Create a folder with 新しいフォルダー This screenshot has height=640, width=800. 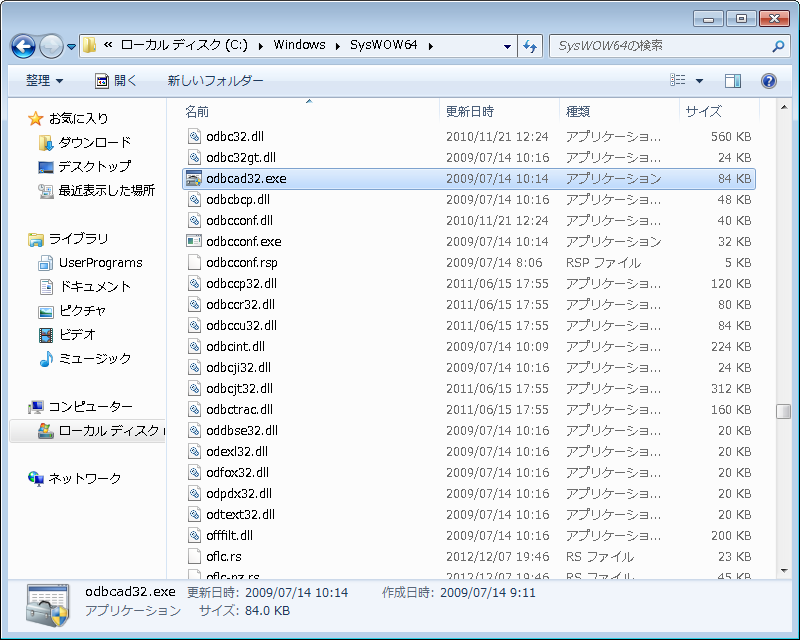point(215,81)
